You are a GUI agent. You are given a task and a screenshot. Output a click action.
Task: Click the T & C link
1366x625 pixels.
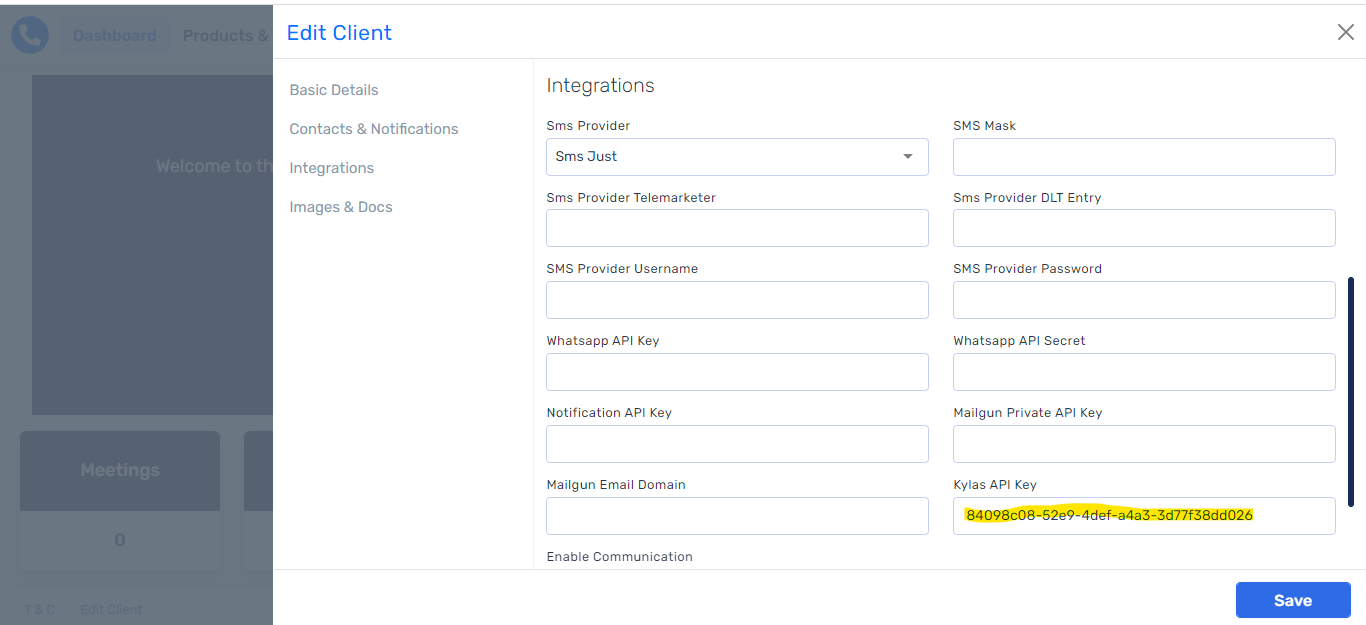[x=39, y=609]
